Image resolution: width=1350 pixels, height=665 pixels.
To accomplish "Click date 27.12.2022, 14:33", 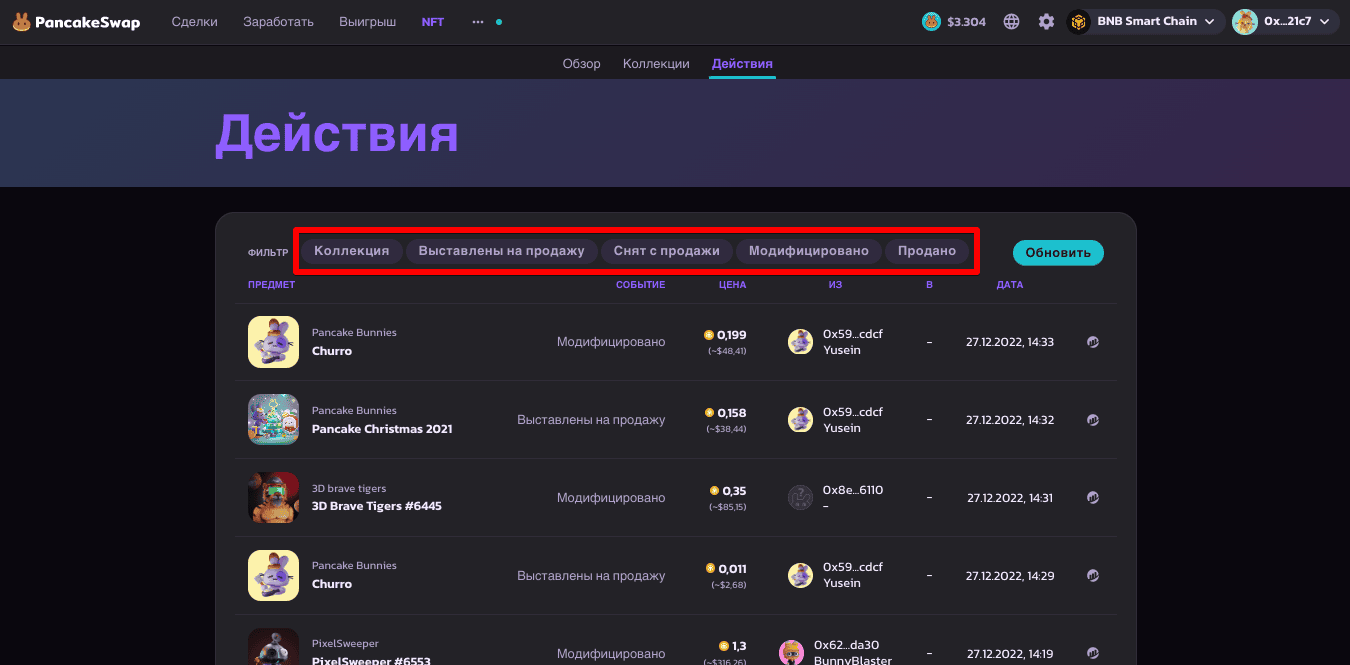I will pyautogui.click(x=1010, y=342).
